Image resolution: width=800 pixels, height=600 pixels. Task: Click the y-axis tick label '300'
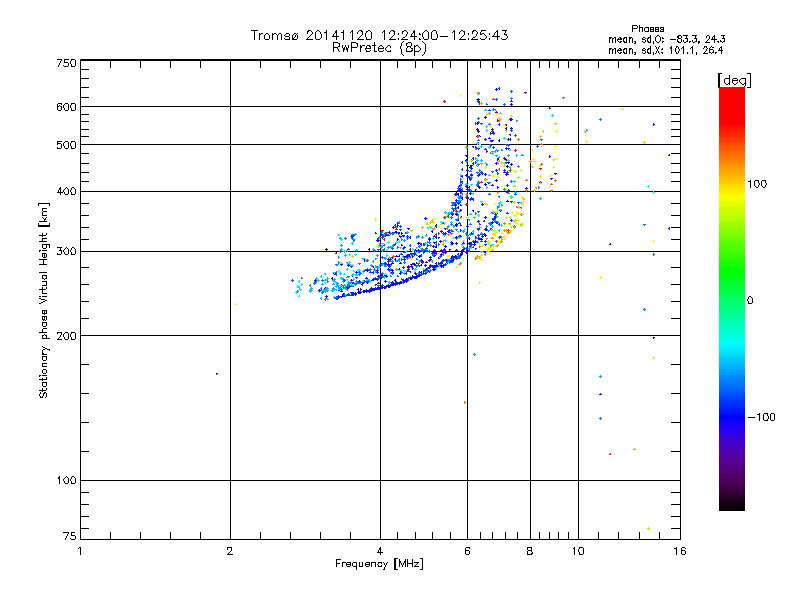[66, 251]
